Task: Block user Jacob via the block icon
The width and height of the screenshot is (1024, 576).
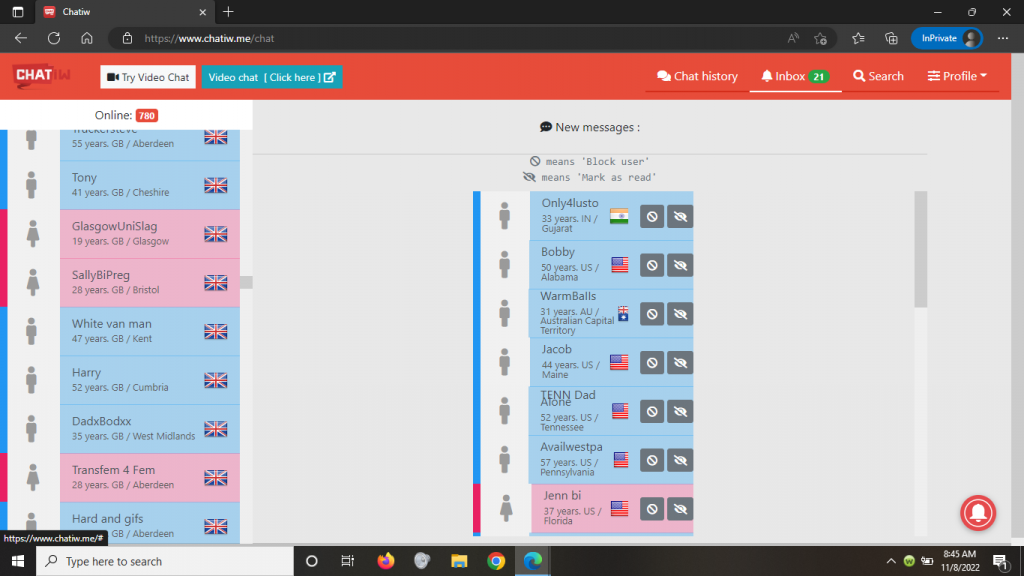Action: pos(652,362)
